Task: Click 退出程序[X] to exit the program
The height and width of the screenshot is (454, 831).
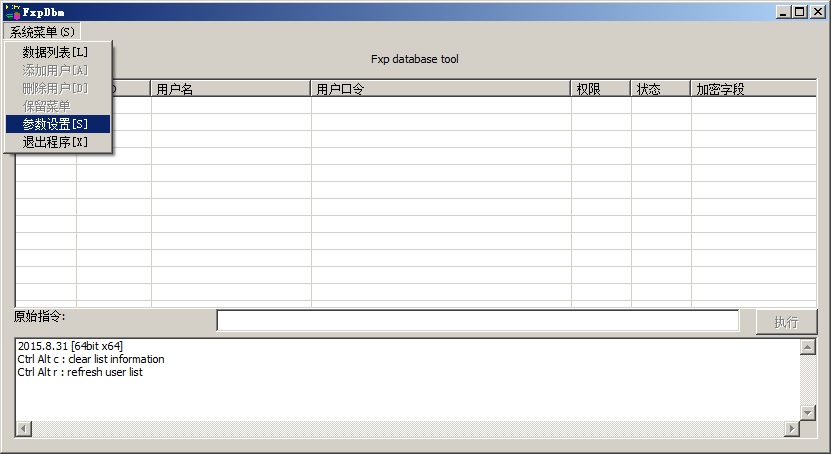Action: (x=55, y=142)
